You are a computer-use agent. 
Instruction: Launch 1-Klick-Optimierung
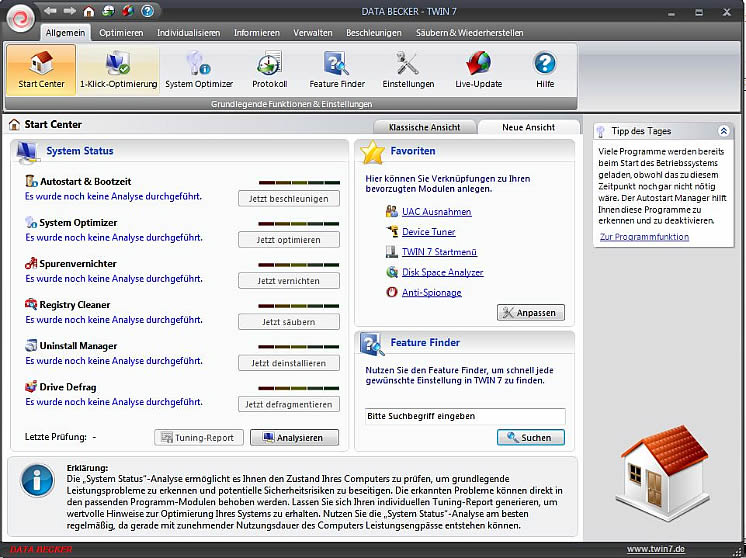pyautogui.click(x=118, y=69)
